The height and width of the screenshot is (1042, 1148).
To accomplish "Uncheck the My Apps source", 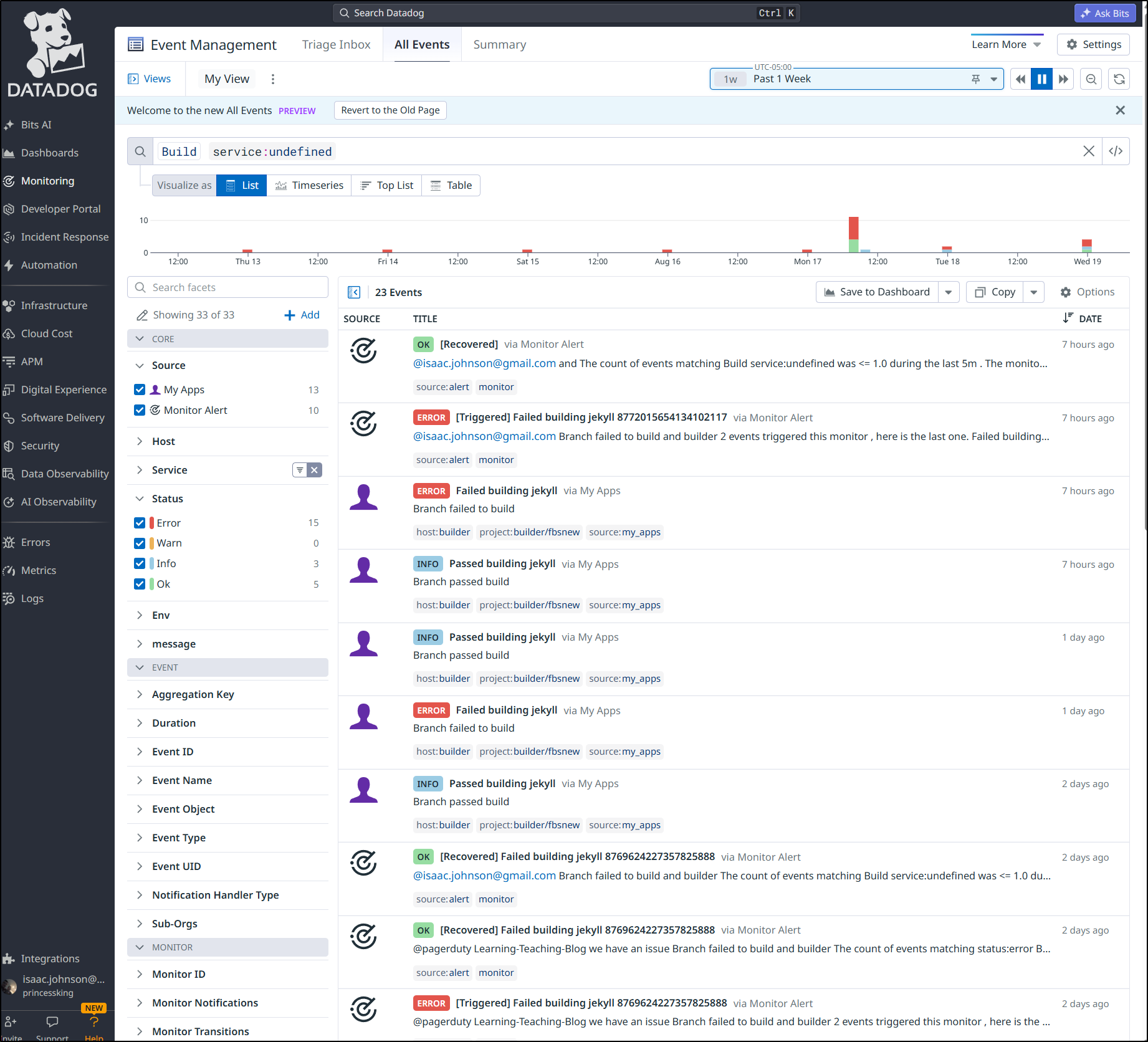I will pos(140,390).
